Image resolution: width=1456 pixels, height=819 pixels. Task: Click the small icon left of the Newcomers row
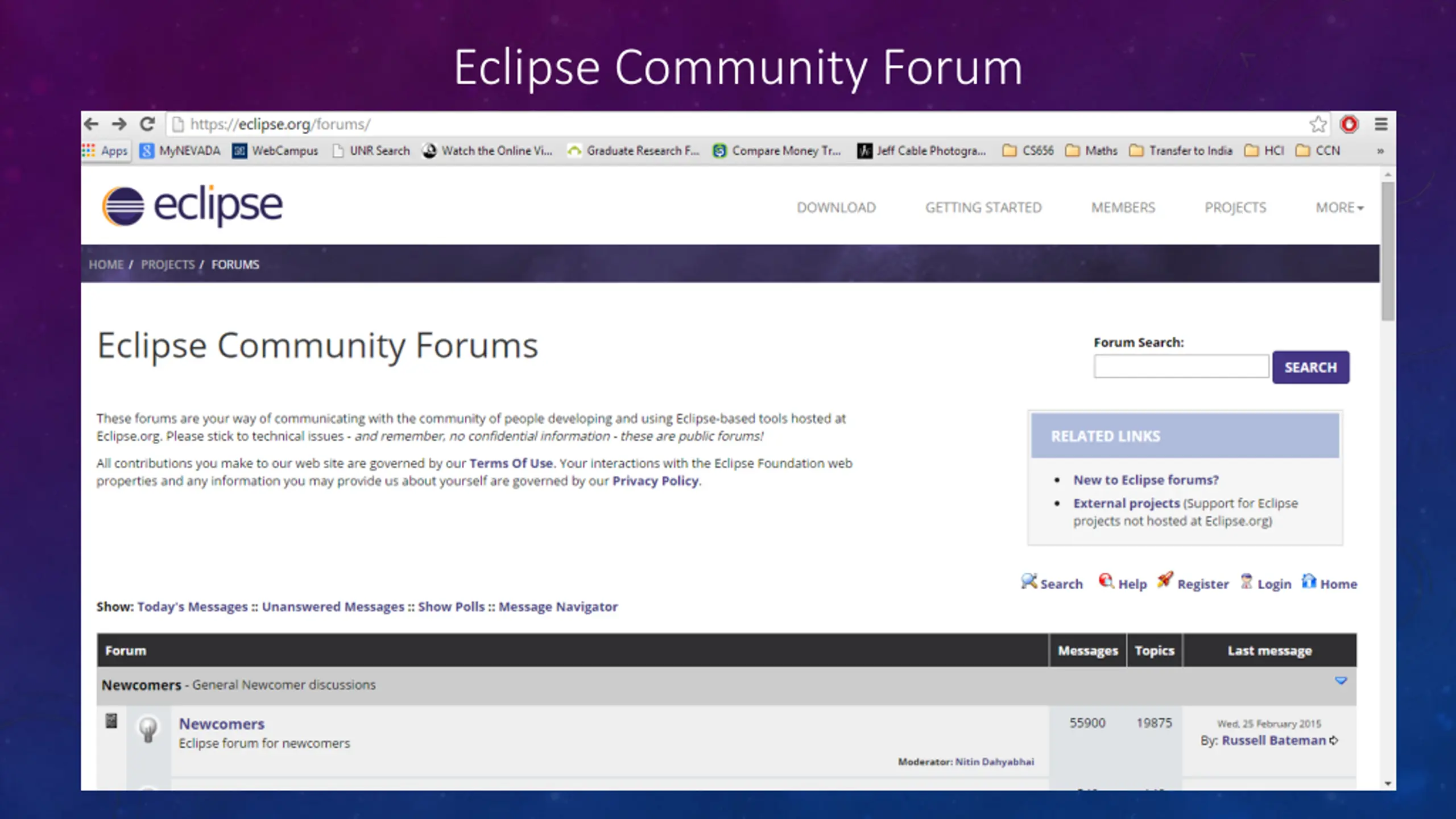tap(111, 721)
